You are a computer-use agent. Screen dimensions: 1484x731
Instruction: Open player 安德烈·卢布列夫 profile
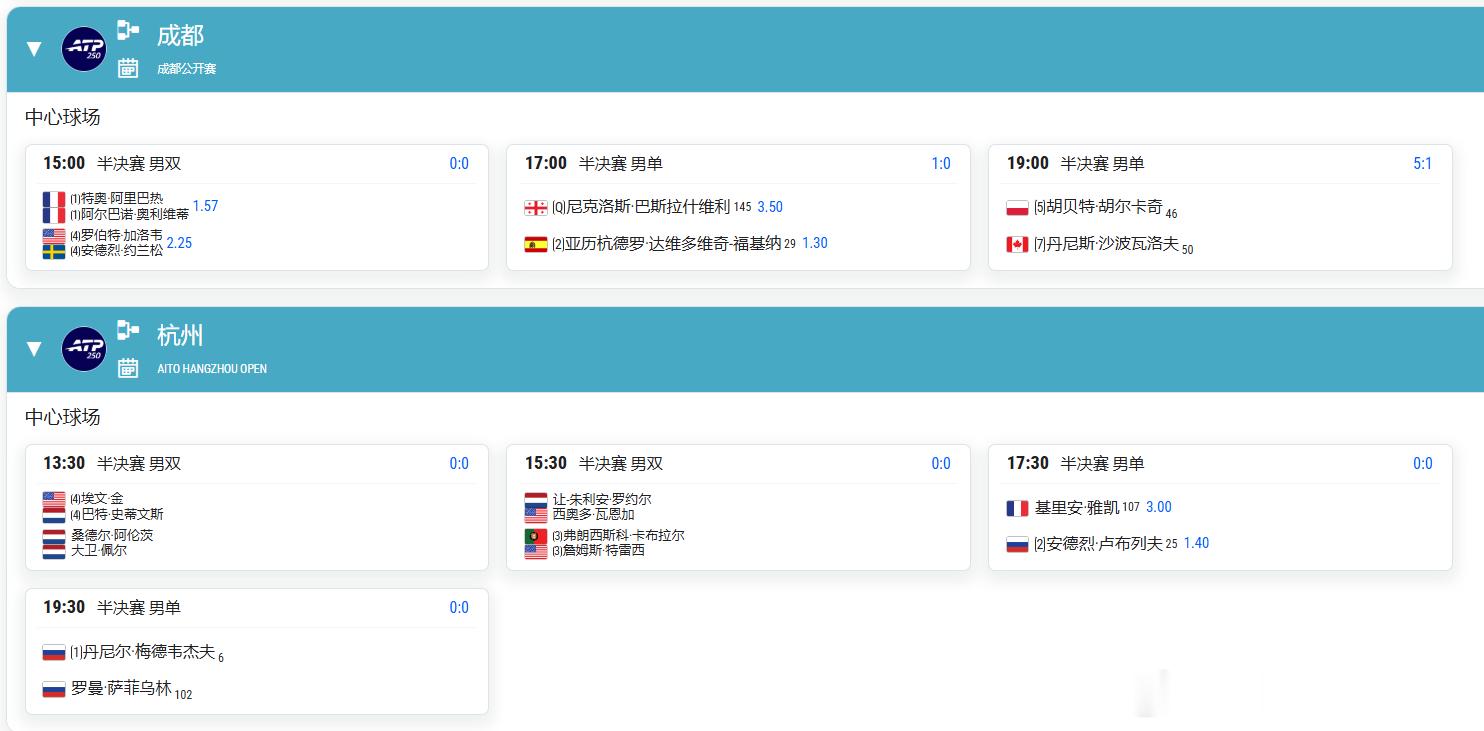click(x=1104, y=544)
